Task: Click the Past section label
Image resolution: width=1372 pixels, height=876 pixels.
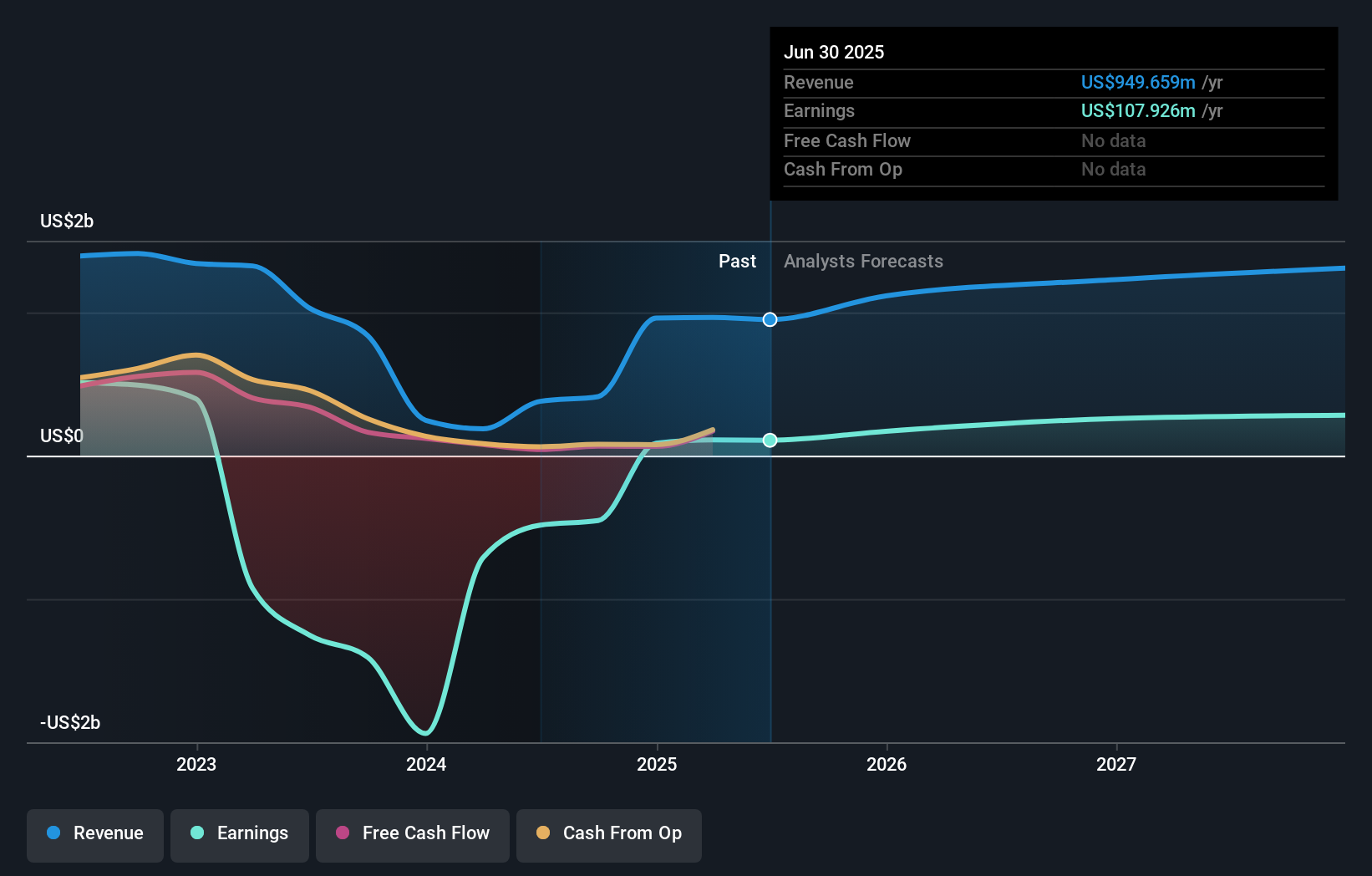Action: click(x=737, y=261)
